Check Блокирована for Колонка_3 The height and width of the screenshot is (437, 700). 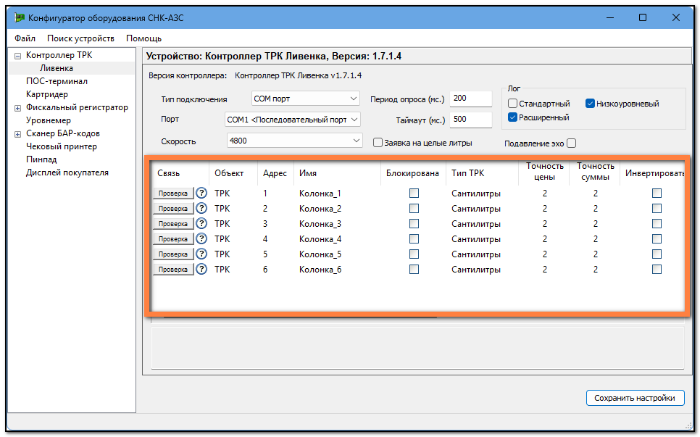pyautogui.click(x=414, y=224)
